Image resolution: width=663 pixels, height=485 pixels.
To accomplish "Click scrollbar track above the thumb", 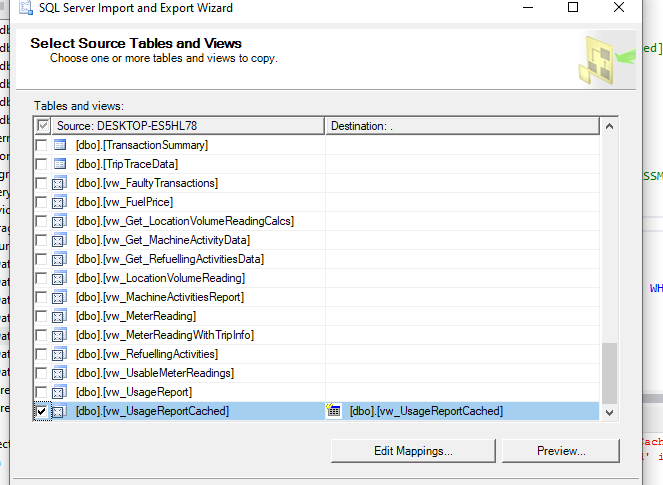I will point(609,239).
